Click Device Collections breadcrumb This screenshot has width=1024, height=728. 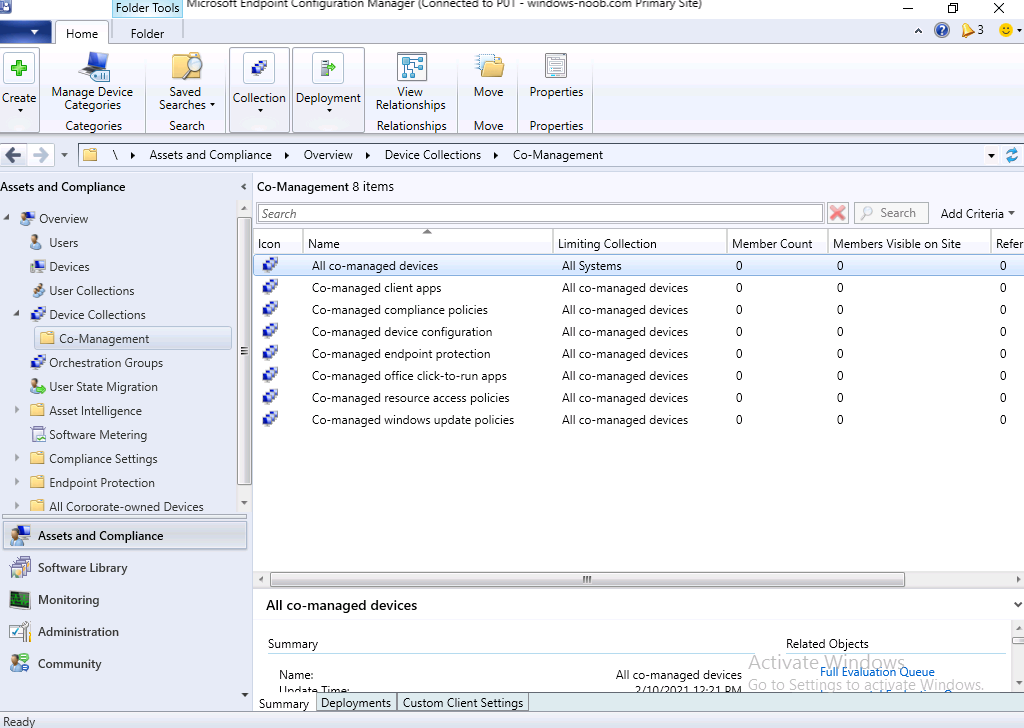432,155
